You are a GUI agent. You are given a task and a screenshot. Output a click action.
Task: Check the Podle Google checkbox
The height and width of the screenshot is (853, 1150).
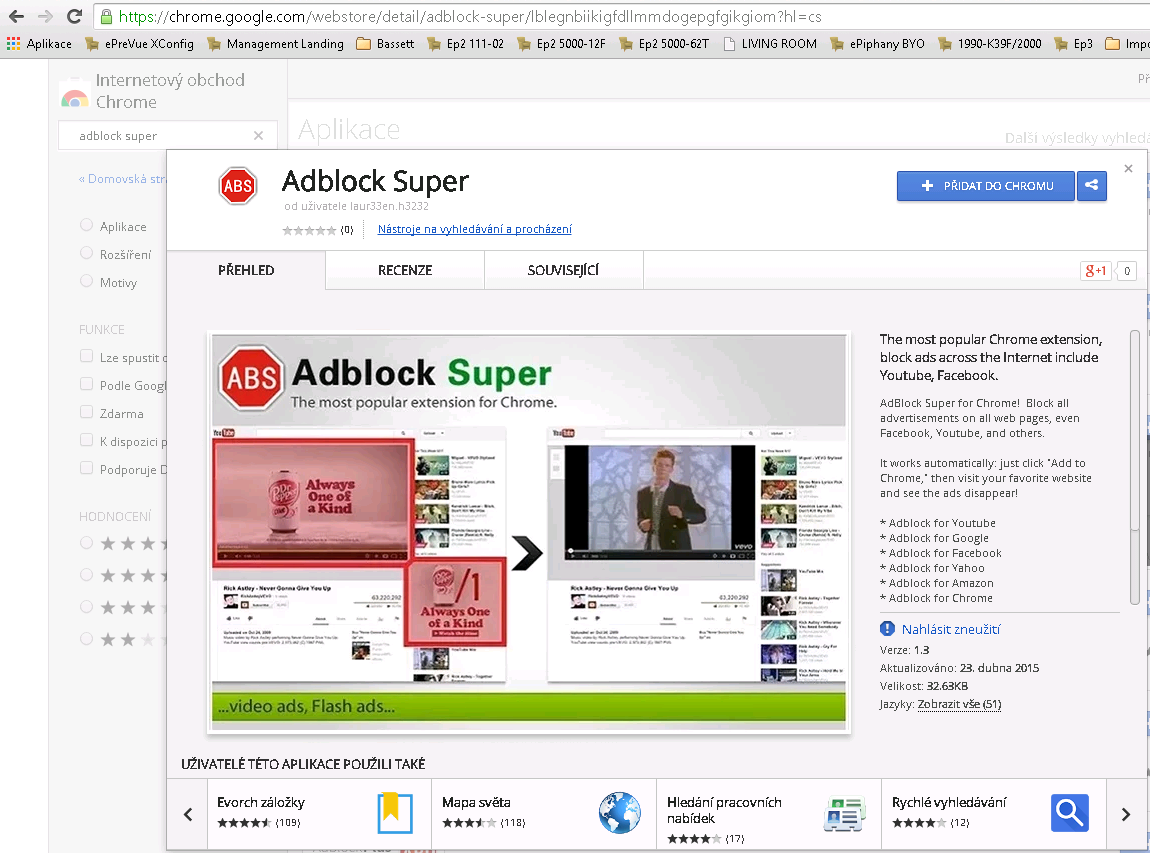point(87,384)
